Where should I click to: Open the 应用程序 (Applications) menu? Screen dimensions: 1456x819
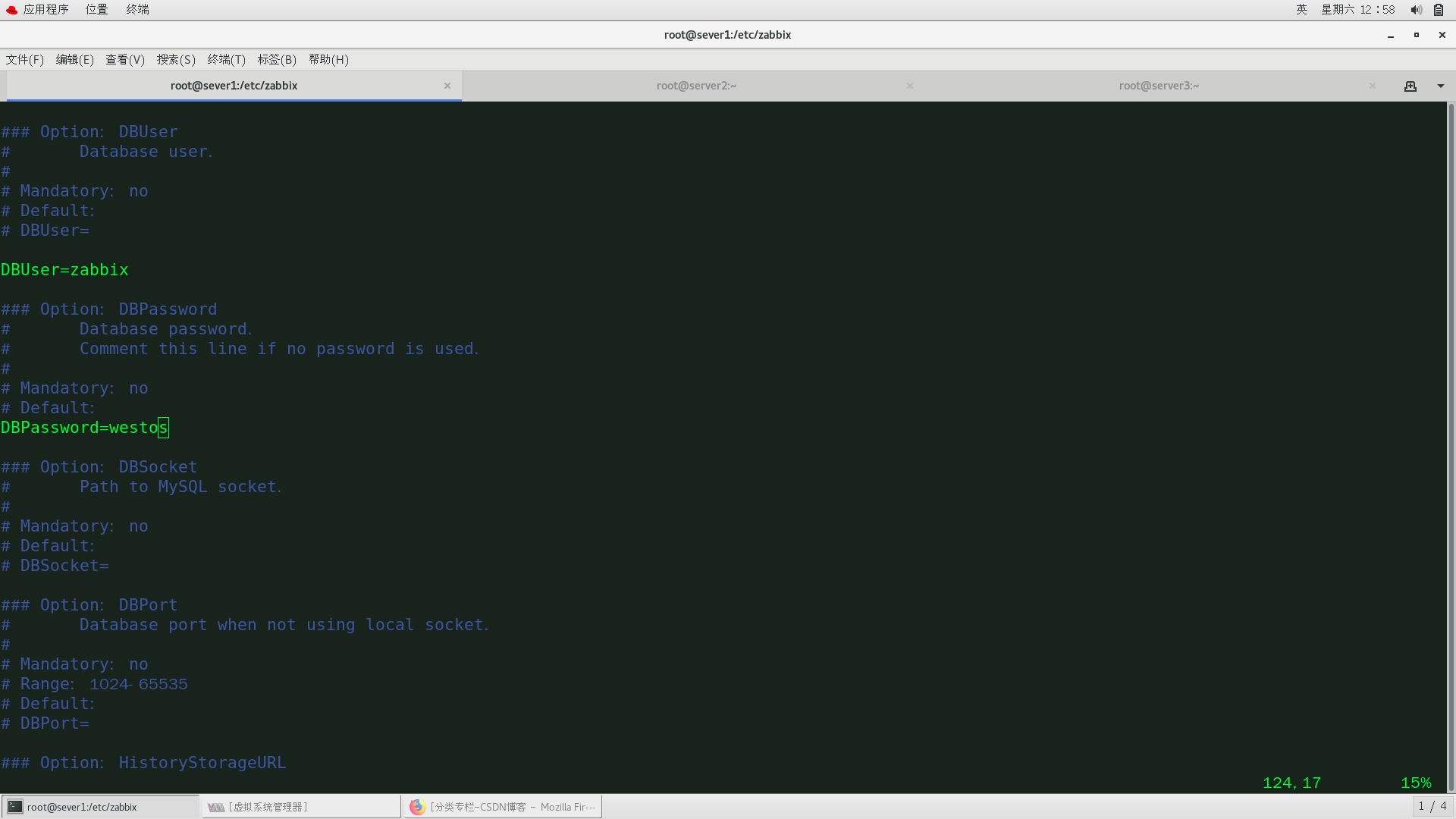click(x=45, y=9)
